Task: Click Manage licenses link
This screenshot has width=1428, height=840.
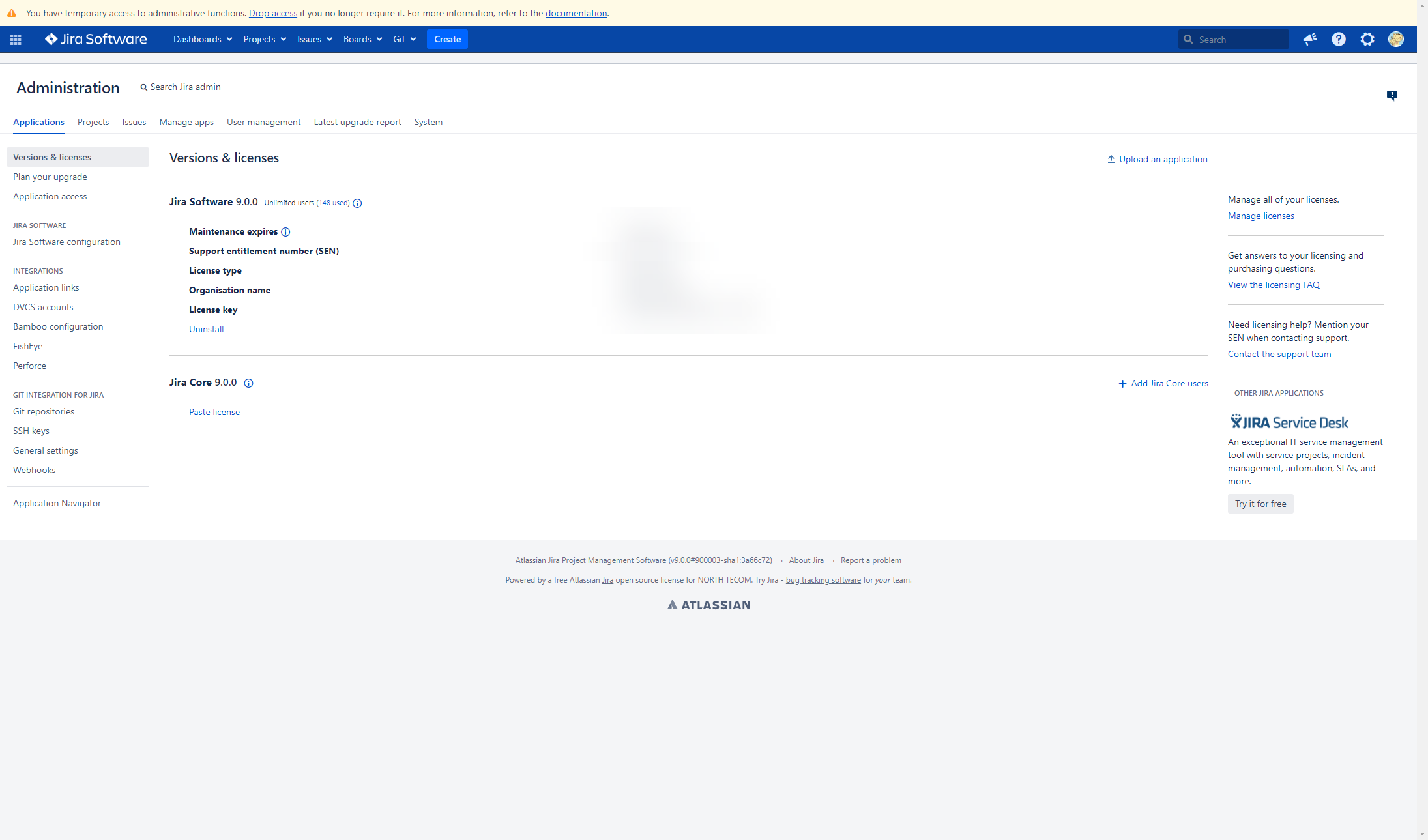Action: pos(1261,216)
